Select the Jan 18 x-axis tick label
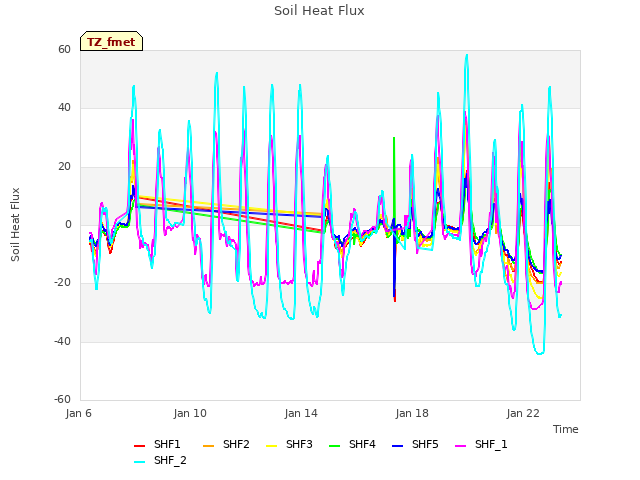The height and width of the screenshot is (480, 640). 412,413
